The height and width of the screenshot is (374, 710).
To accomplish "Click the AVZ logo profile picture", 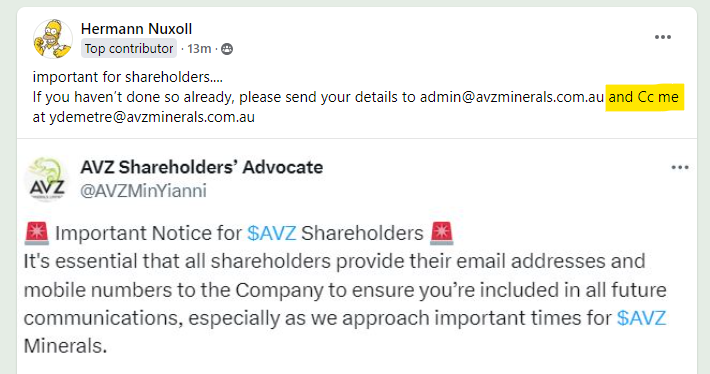I will (x=47, y=179).
